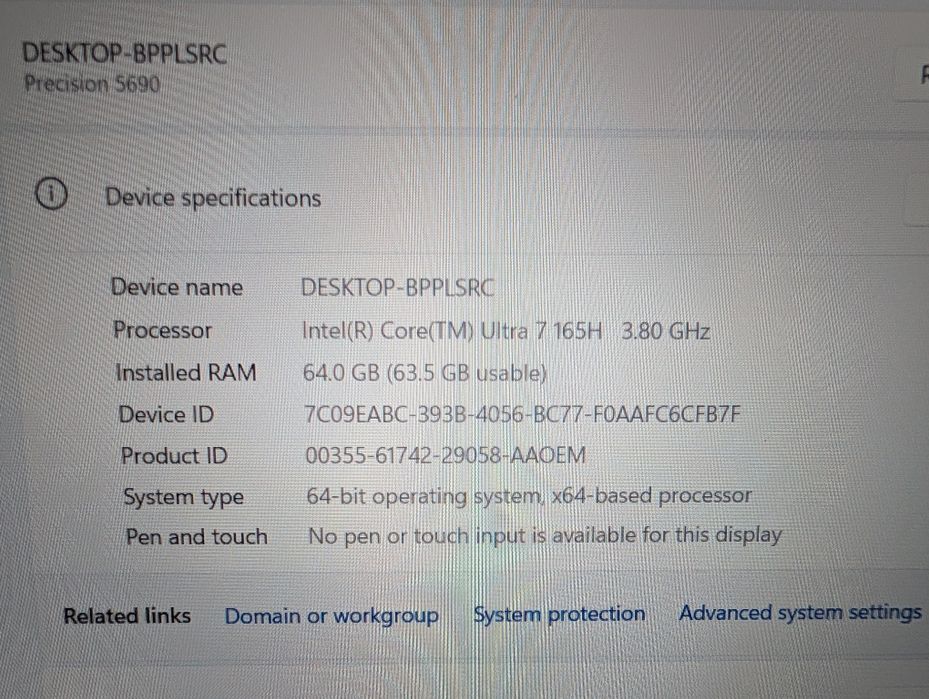This screenshot has height=699, width=929.
Task: Click the Pen and touch label
Action: (x=197, y=537)
